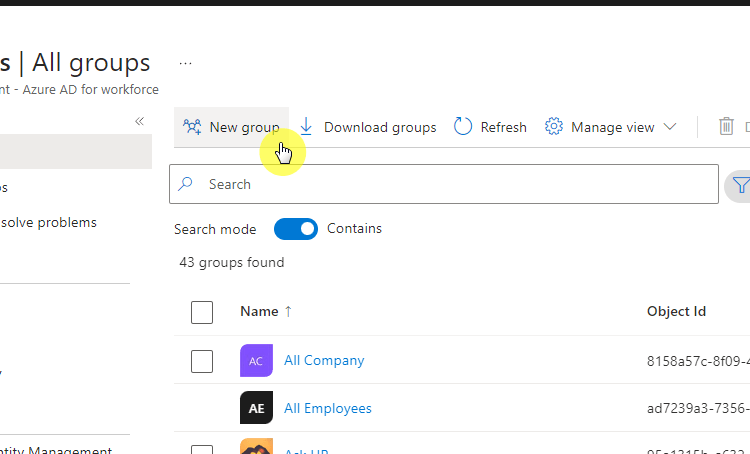Open the ellipsis more options menu
750x454 pixels.
[186, 63]
